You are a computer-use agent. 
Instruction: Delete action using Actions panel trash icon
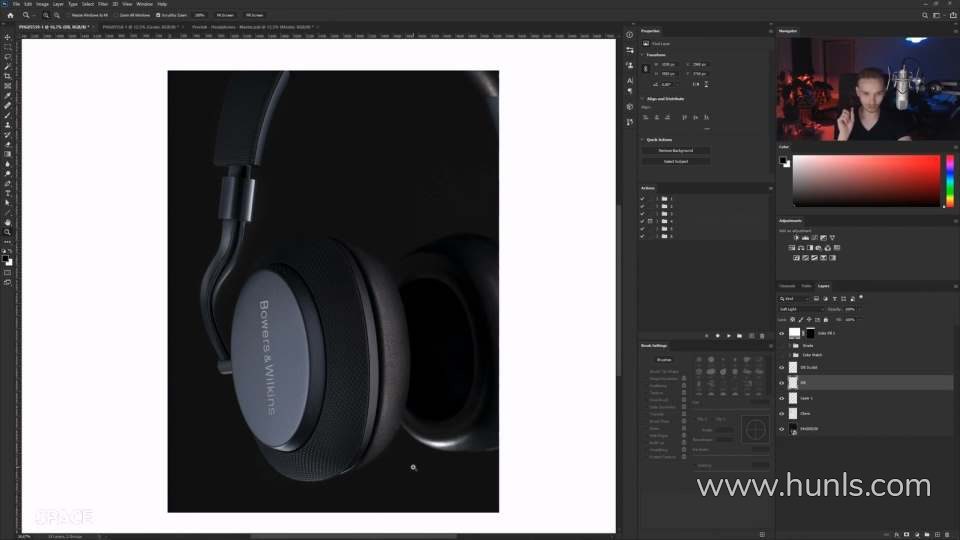[762, 336]
